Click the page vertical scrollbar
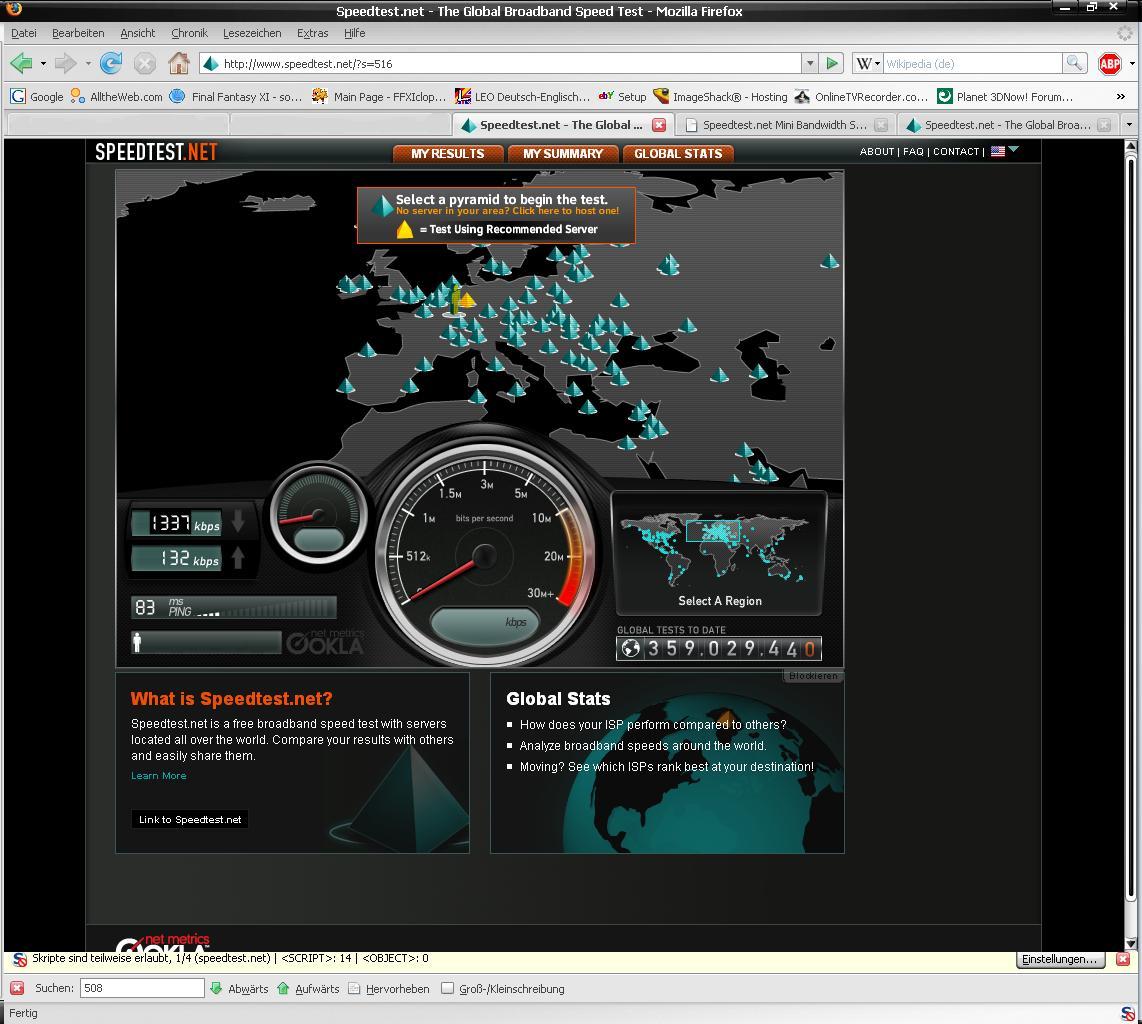 1130,544
